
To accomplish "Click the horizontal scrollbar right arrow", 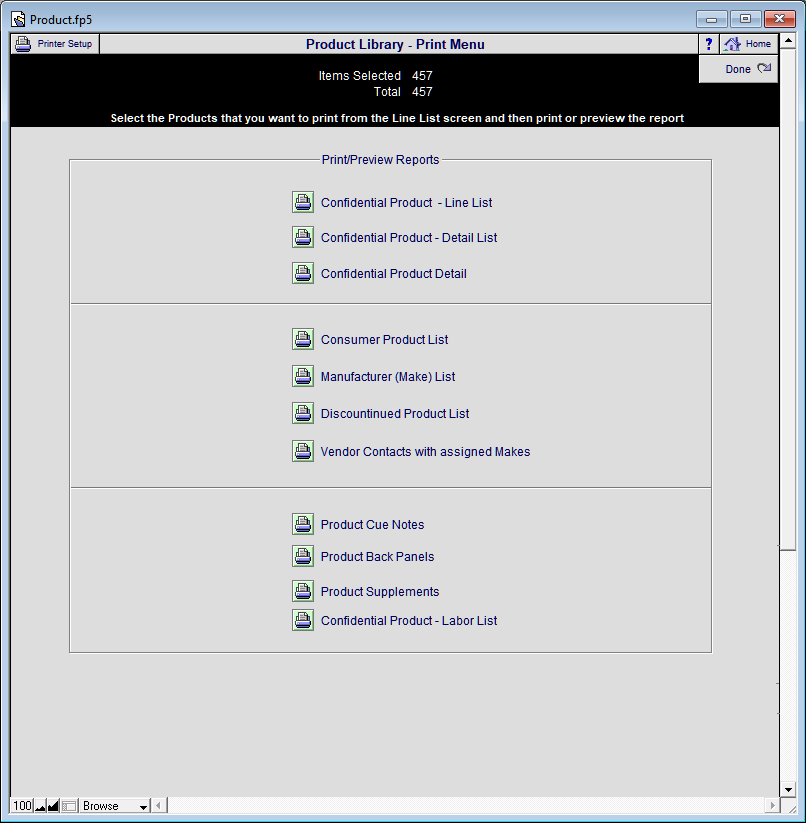I will [x=771, y=805].
